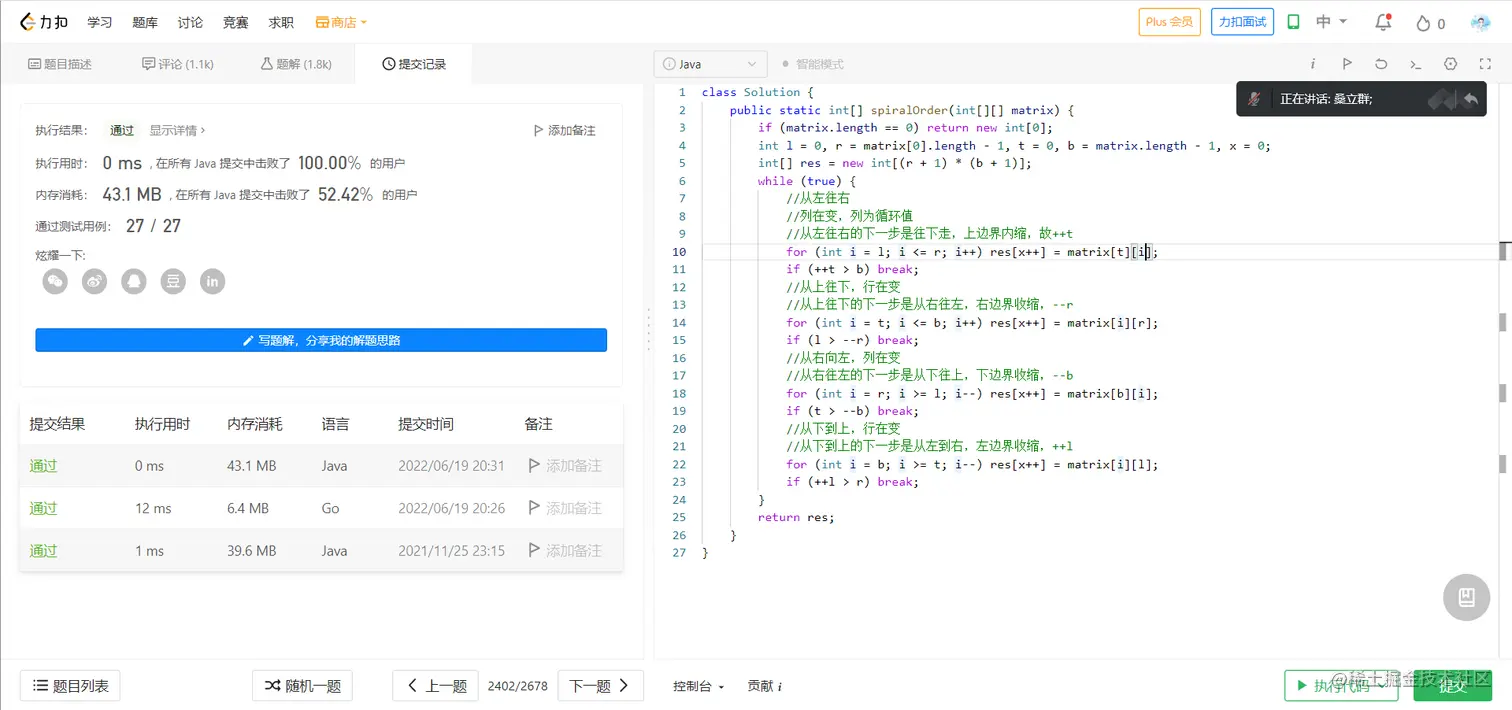The width and height of the screenshot is (1512, 710).
Task: Go to 下一题 next problem
Action: (599, 685)
